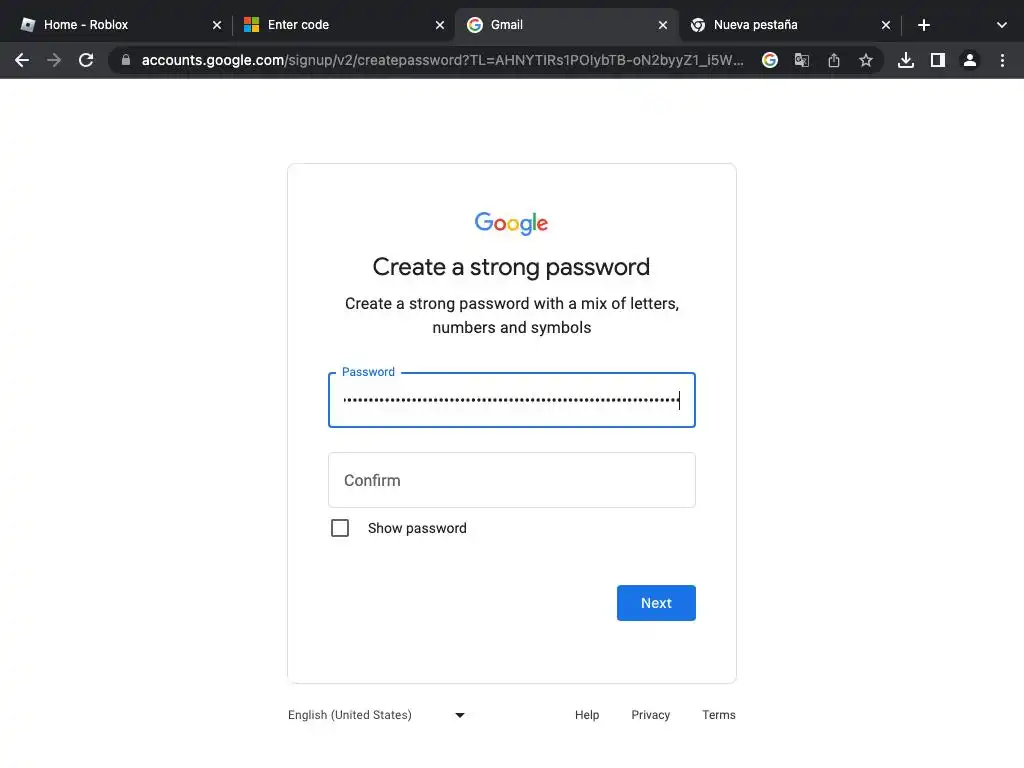The height and width of the screenshot is (768, 1024).
Task: Click the Help footer link
Action: (587, 715)
